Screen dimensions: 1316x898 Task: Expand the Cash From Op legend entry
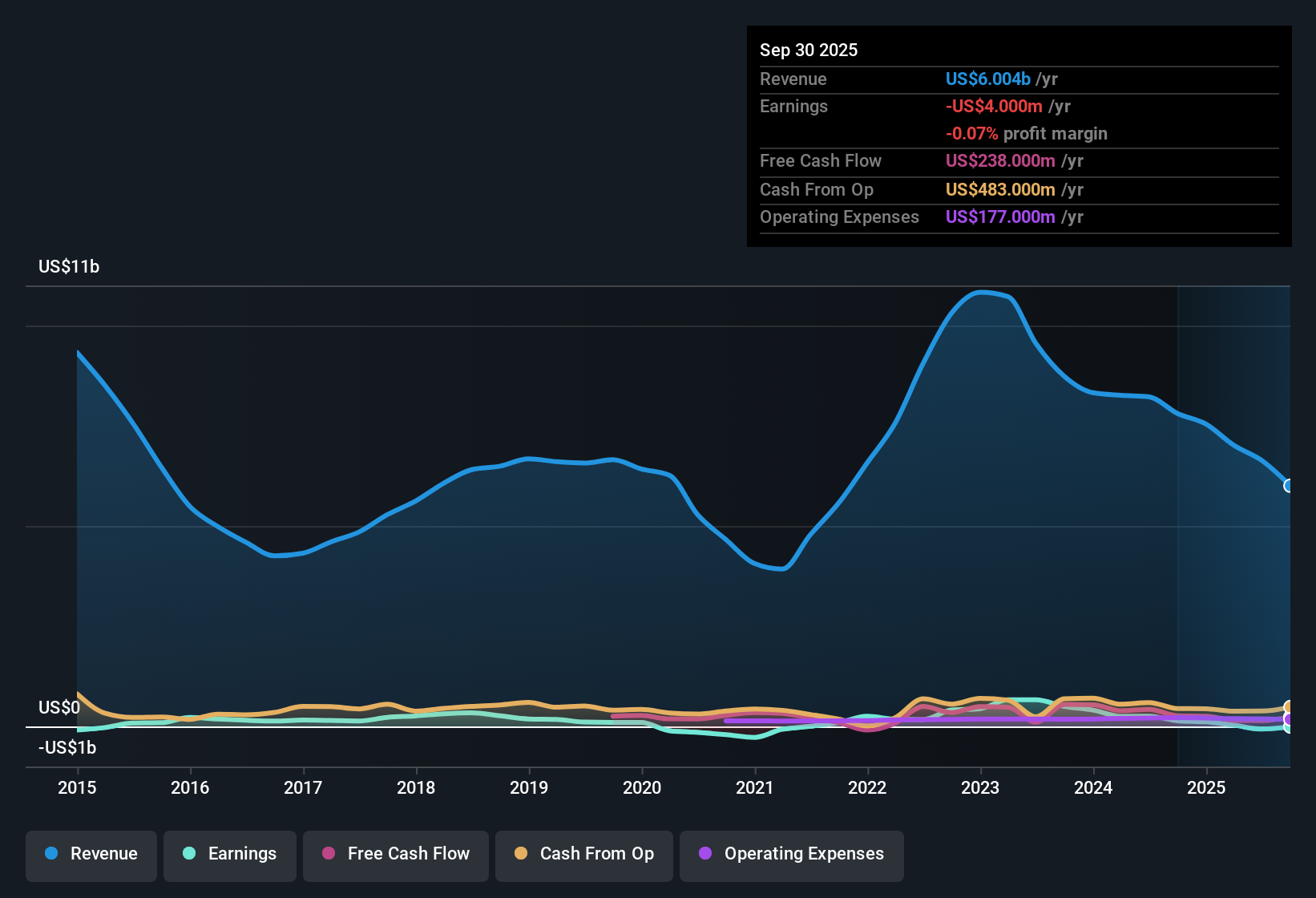(x=583, y=854)
